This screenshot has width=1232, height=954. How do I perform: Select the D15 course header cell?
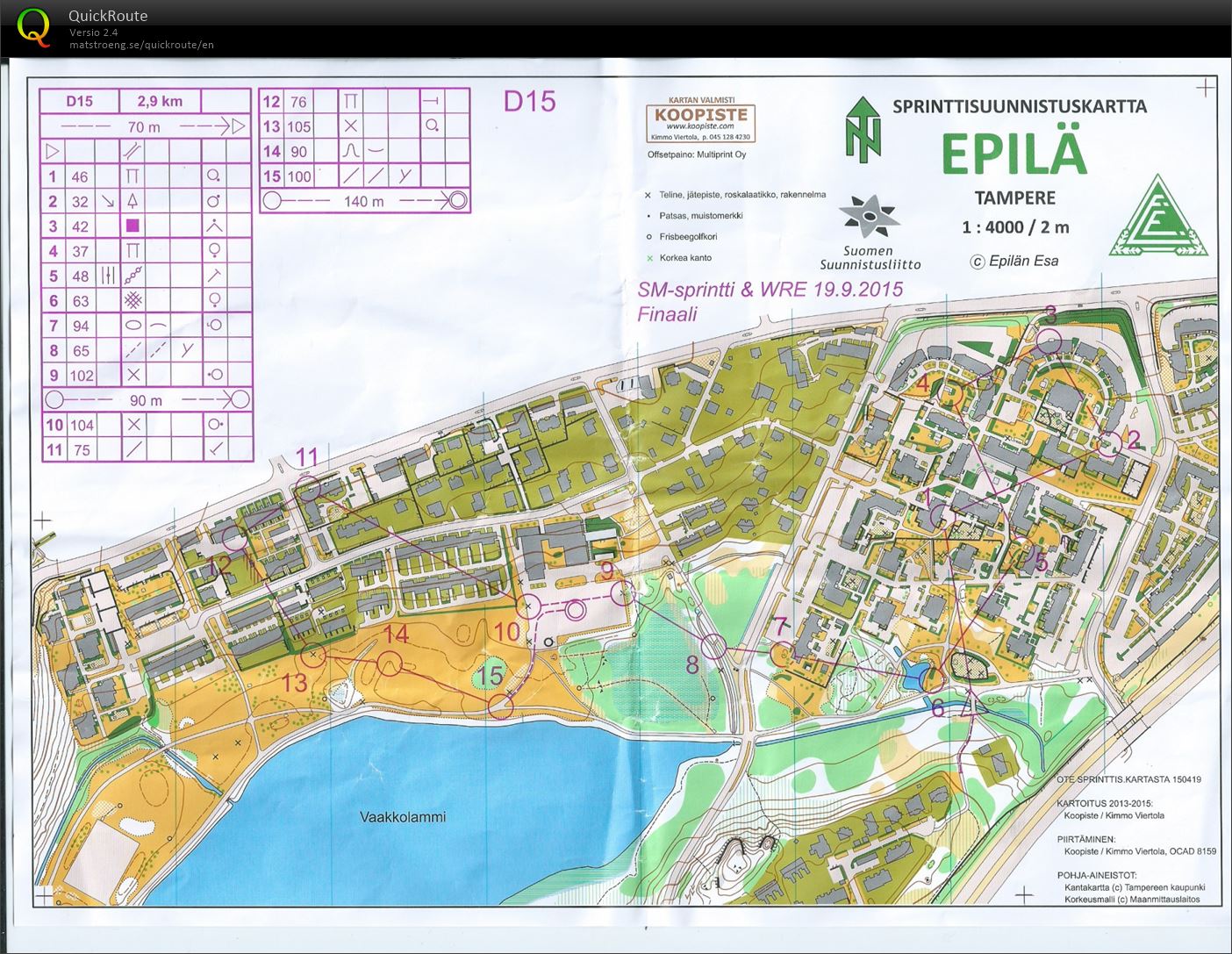click(77, 100)
